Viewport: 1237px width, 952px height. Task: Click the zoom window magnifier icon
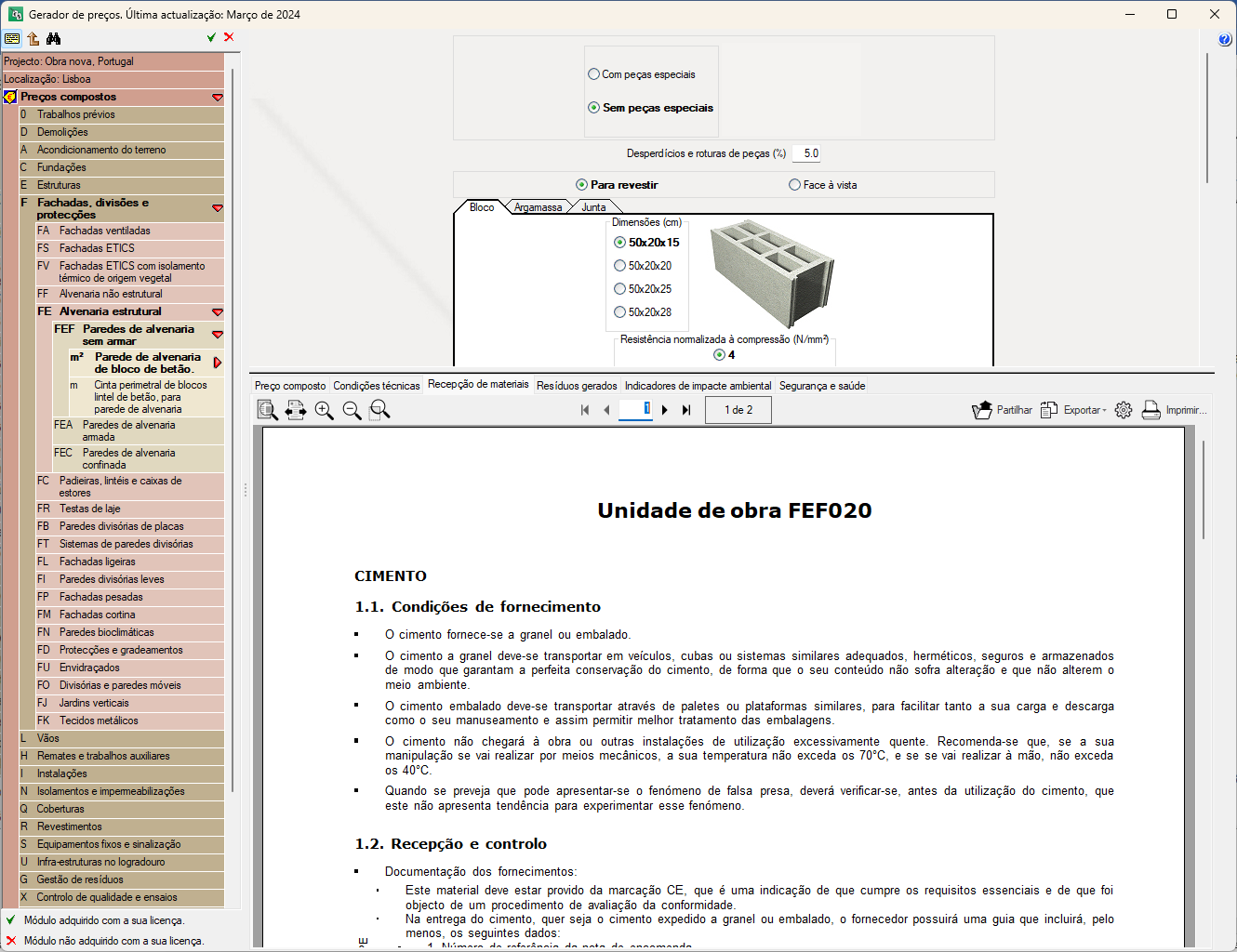point(380,410)
